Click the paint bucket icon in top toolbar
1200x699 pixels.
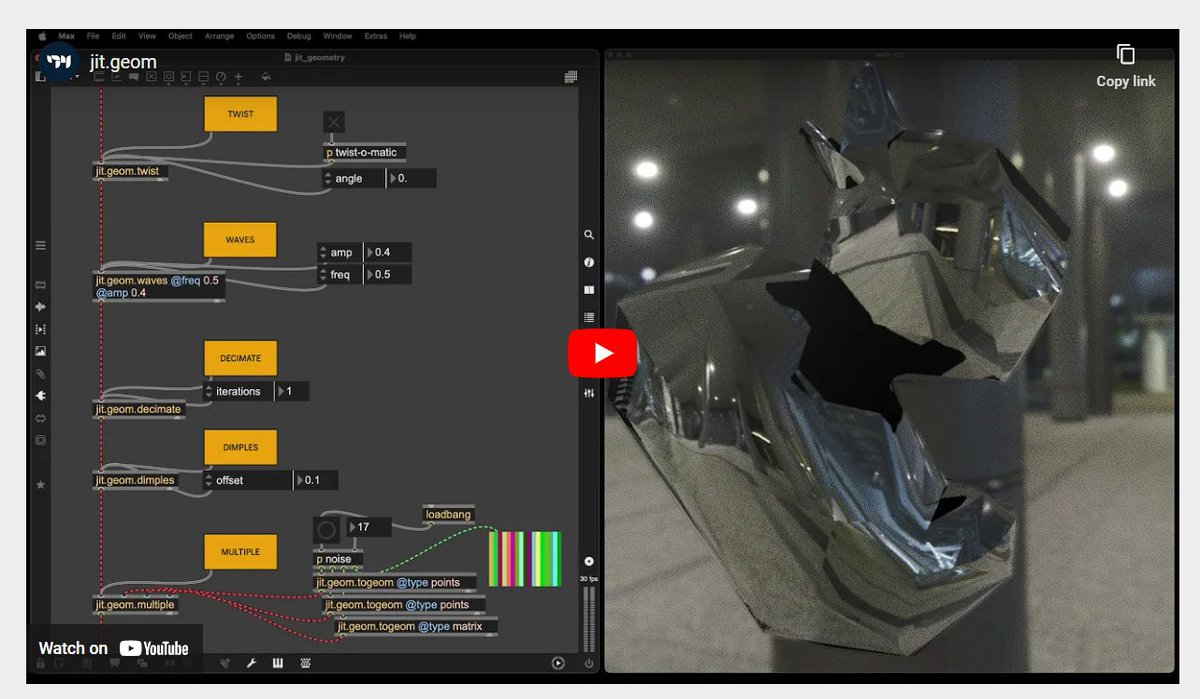[x=266, y=77]
